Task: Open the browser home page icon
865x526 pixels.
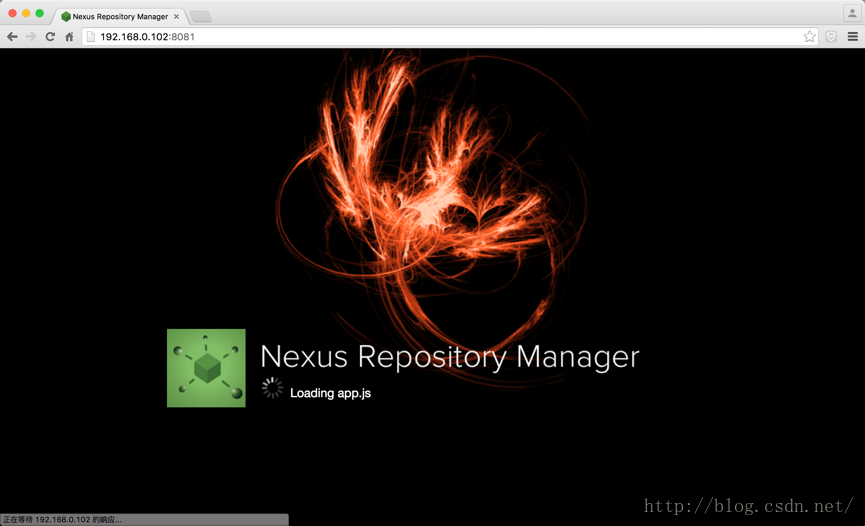Action: tap(69, 36)
